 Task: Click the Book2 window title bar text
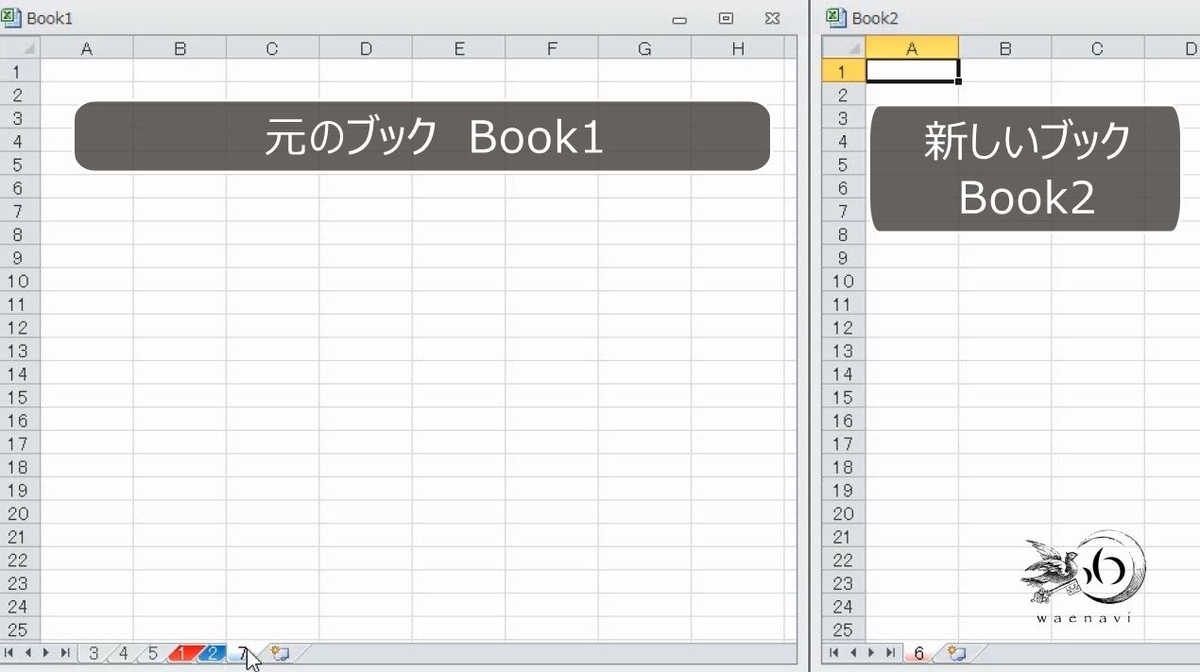click(875, 18)
